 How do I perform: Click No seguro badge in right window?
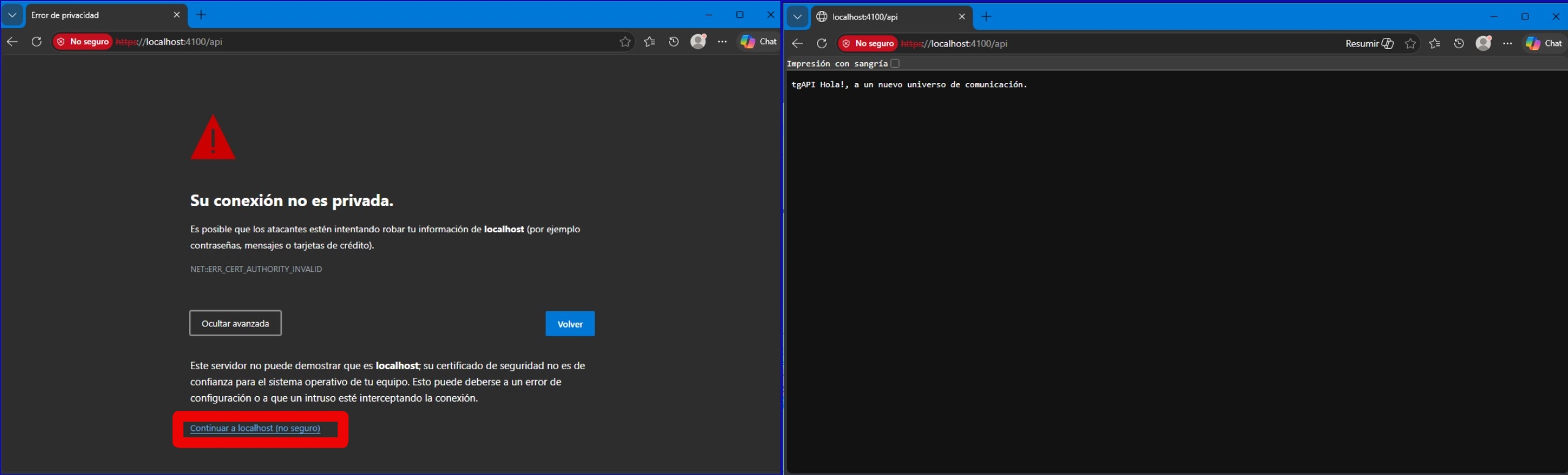coord(868,43)
